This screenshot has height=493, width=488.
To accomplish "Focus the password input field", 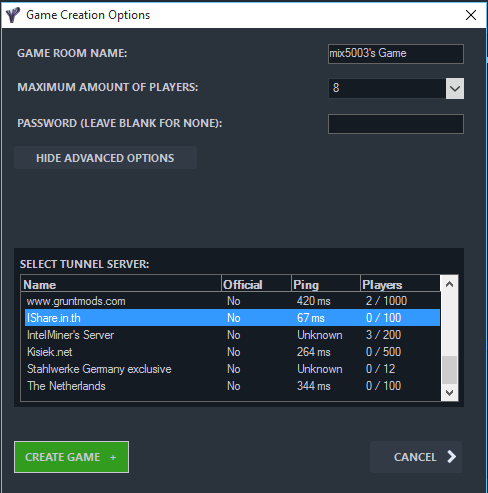I will pos(396,124).
